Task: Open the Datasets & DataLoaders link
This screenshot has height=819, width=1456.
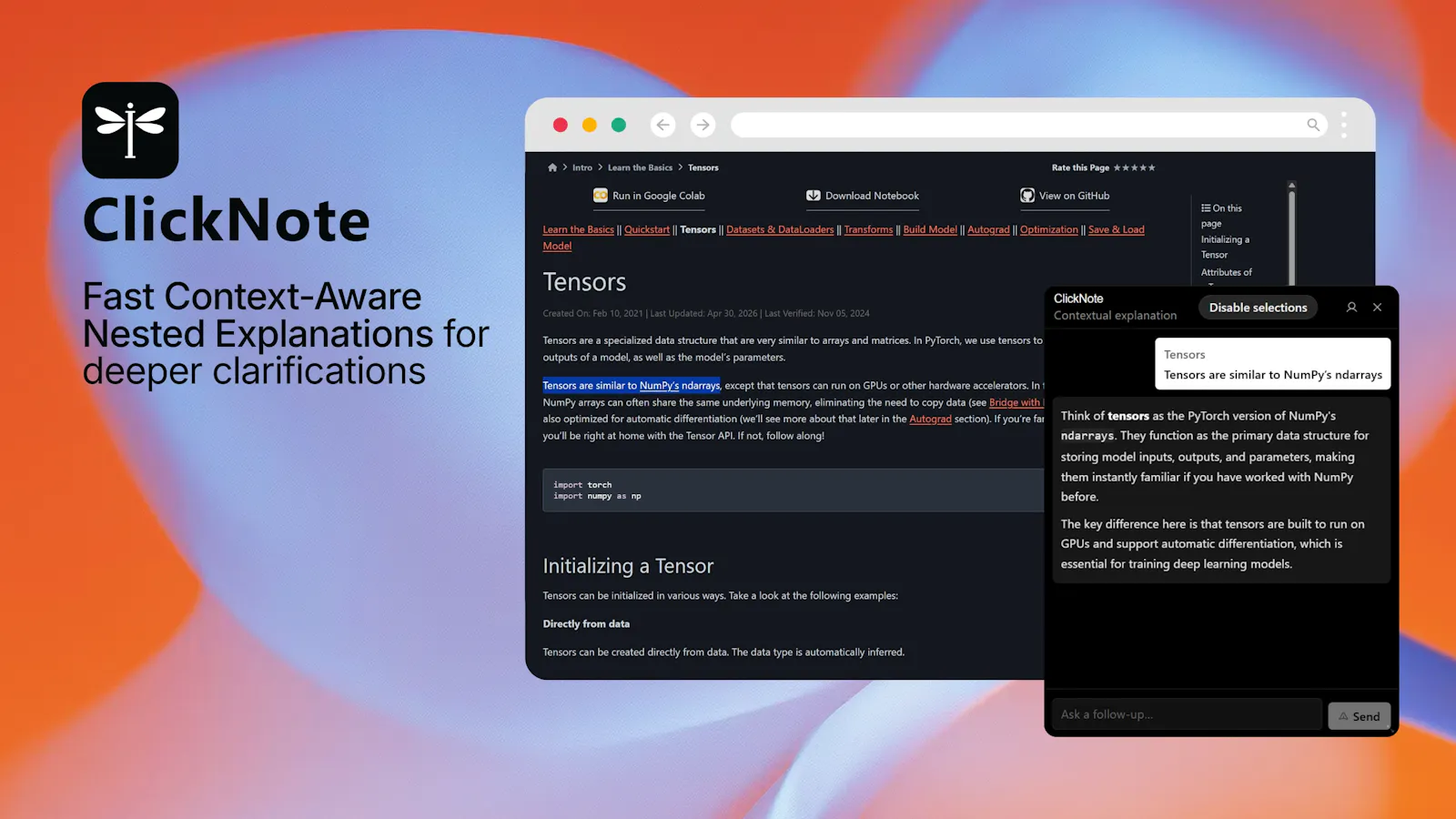Action: click(x=780, y=229)
